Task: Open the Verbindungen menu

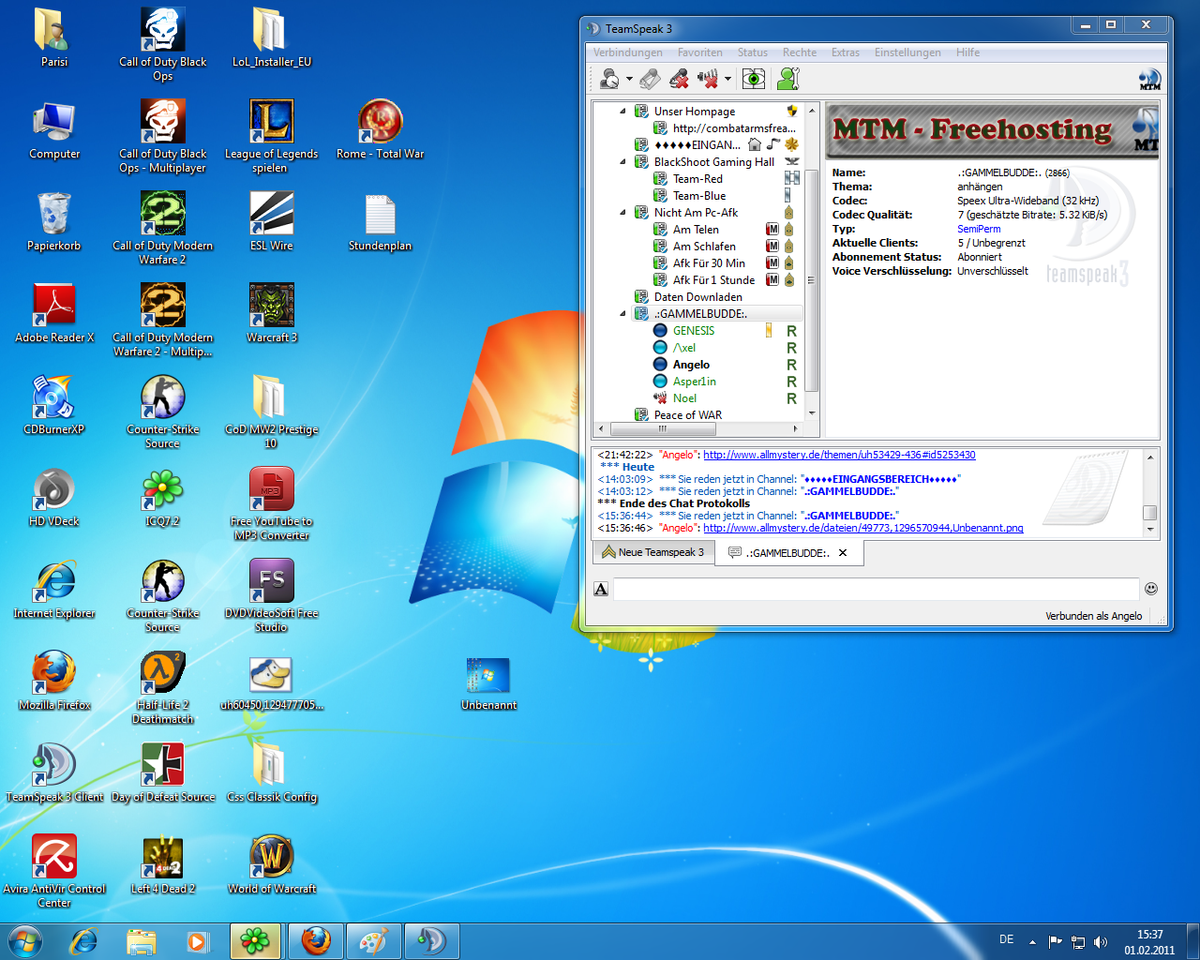Action: coord(627,52)
